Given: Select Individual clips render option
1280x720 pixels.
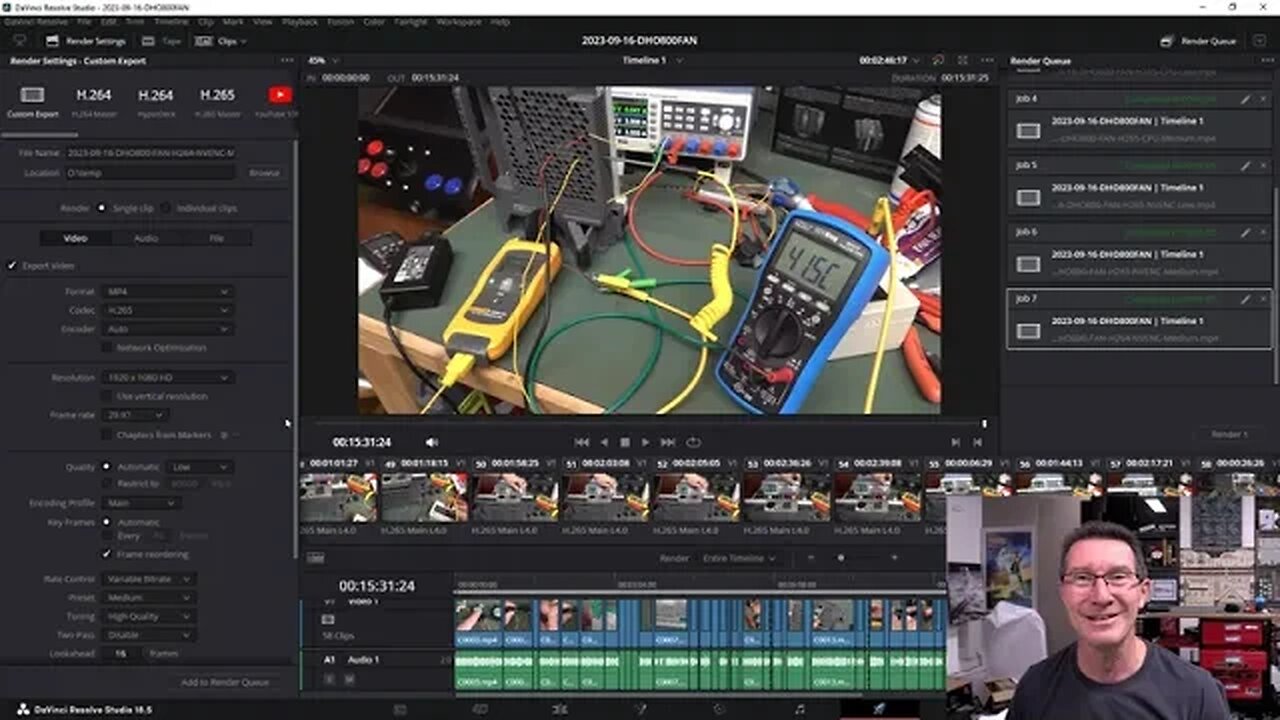Looking at the screenshot, I should 166,208.
